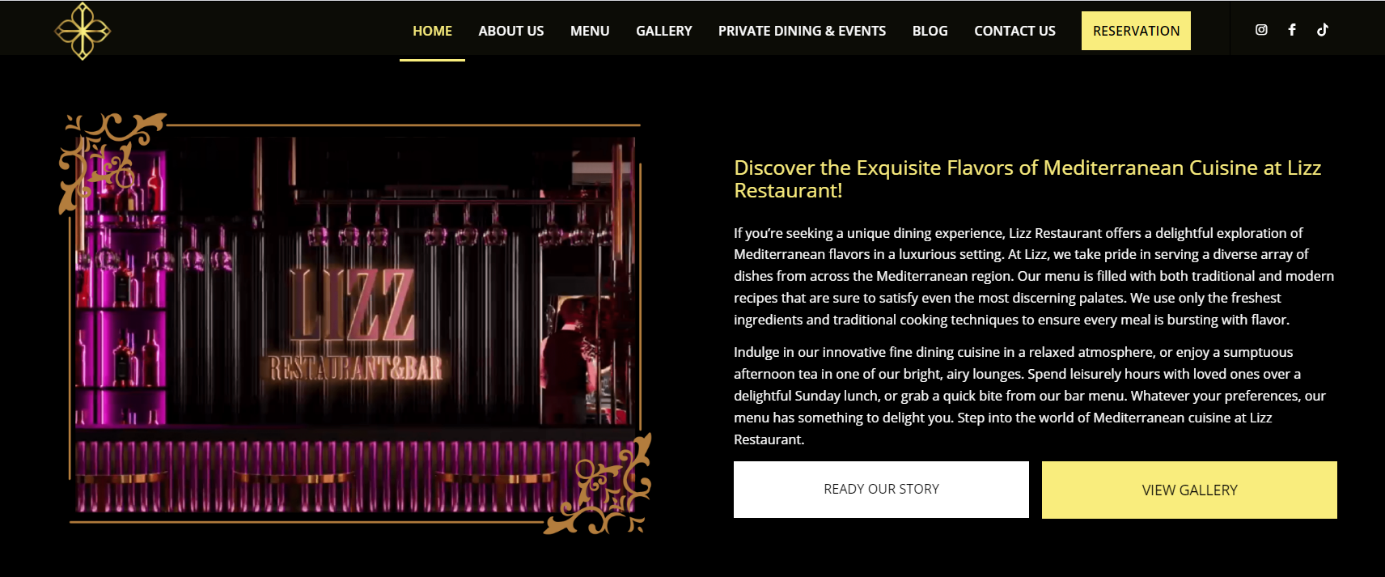Open the ABOUT US page

pos(511,31)
